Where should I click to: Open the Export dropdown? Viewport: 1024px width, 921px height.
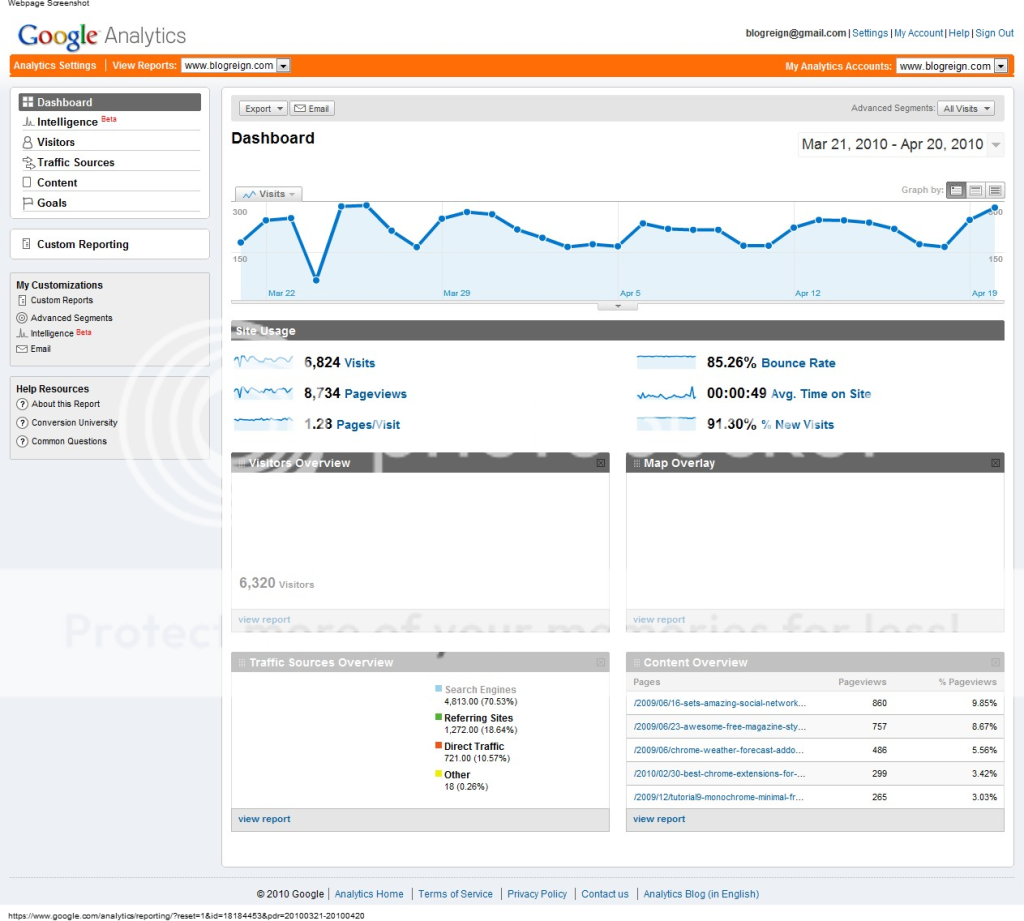pos(263,108)
